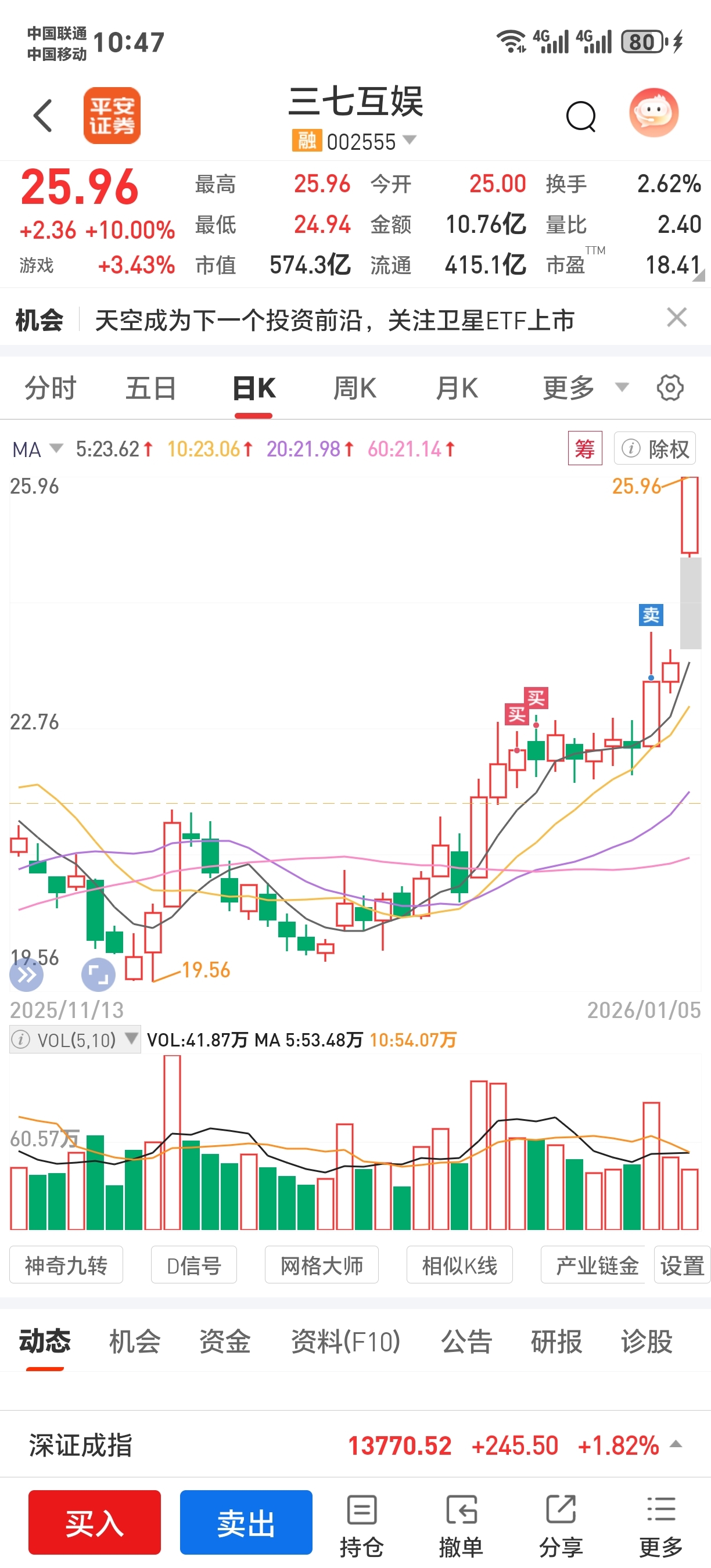Tap the double-arrow scroll chart icon
The image size is (711, 1568).
tap(26, 975)
